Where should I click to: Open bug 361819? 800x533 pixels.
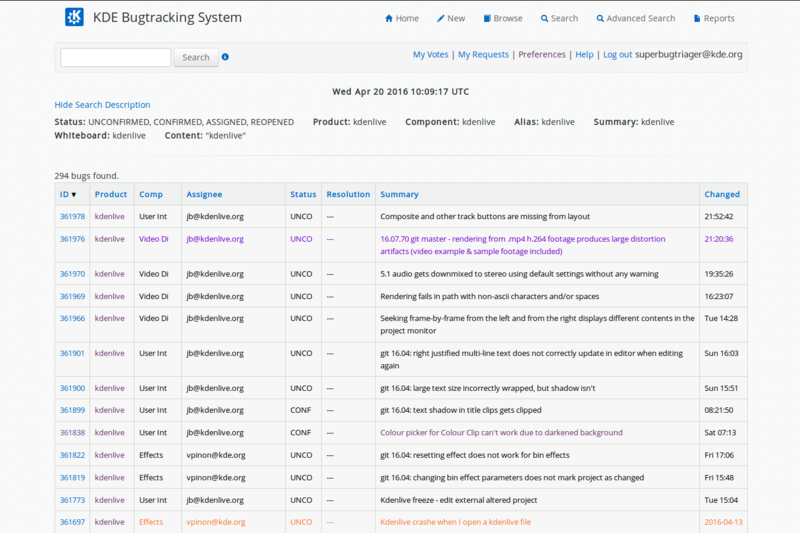click(72, 477)
